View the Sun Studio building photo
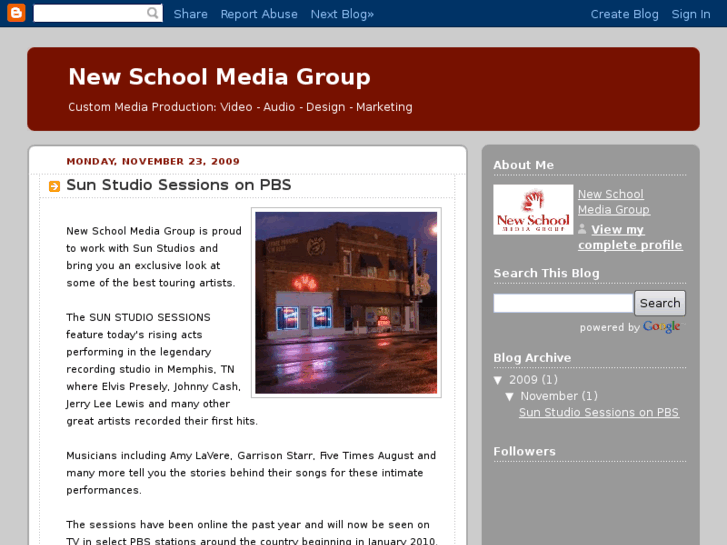The width and height of the screenshot is (727, 545). coord(346,302)
